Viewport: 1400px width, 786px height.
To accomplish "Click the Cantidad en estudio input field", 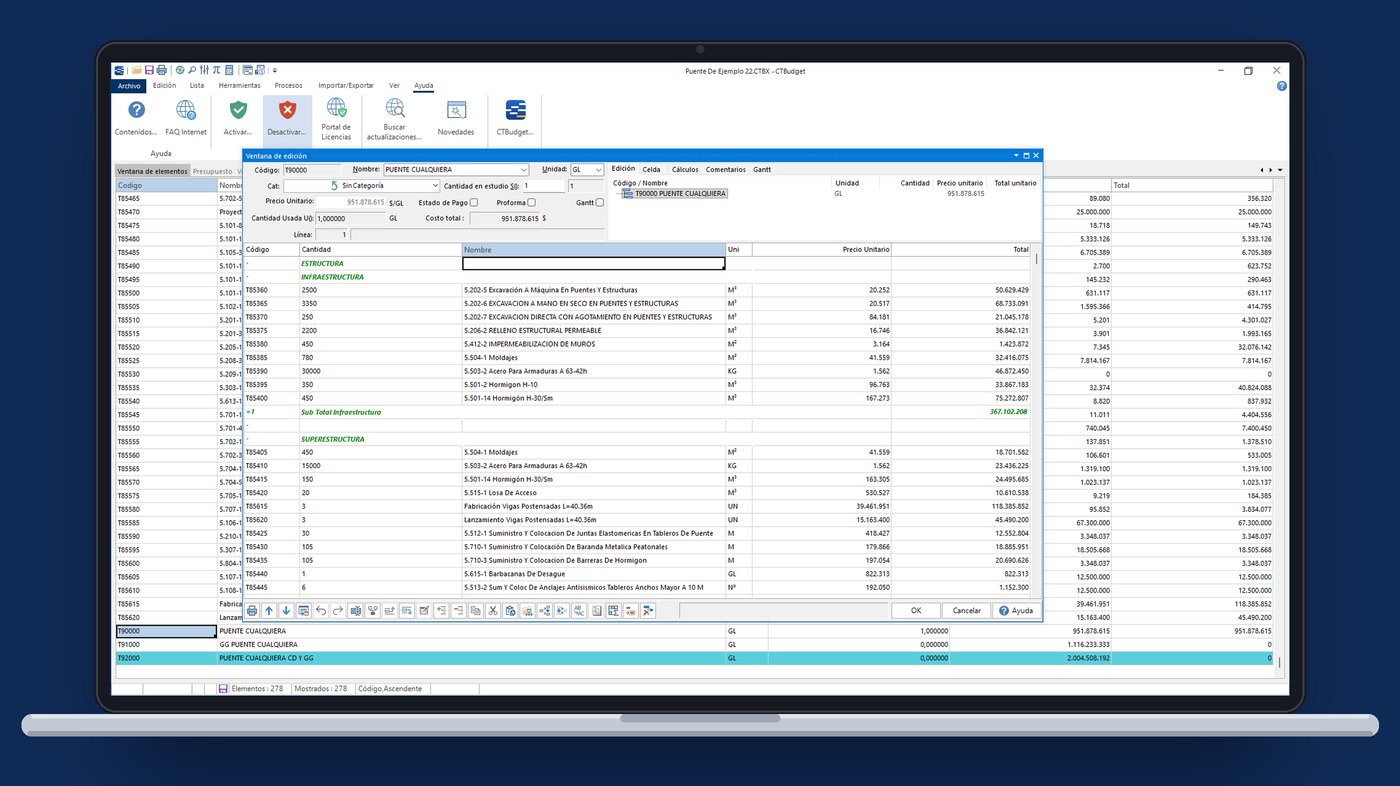I will coord(543,186).
